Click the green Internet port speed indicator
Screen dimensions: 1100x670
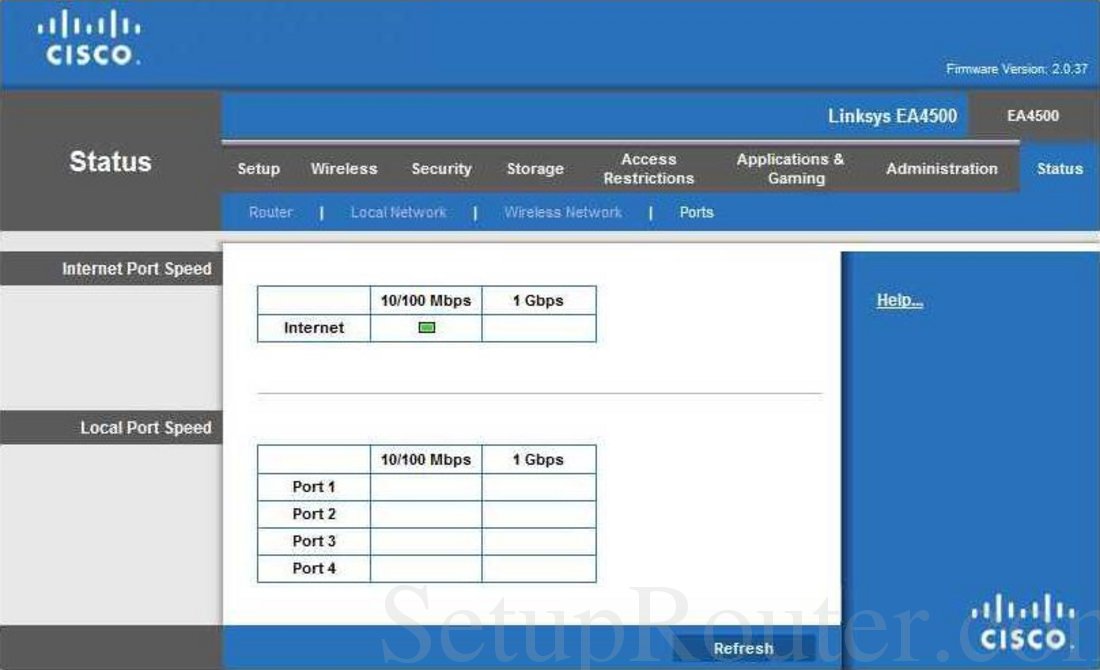(x=428, y=326)
